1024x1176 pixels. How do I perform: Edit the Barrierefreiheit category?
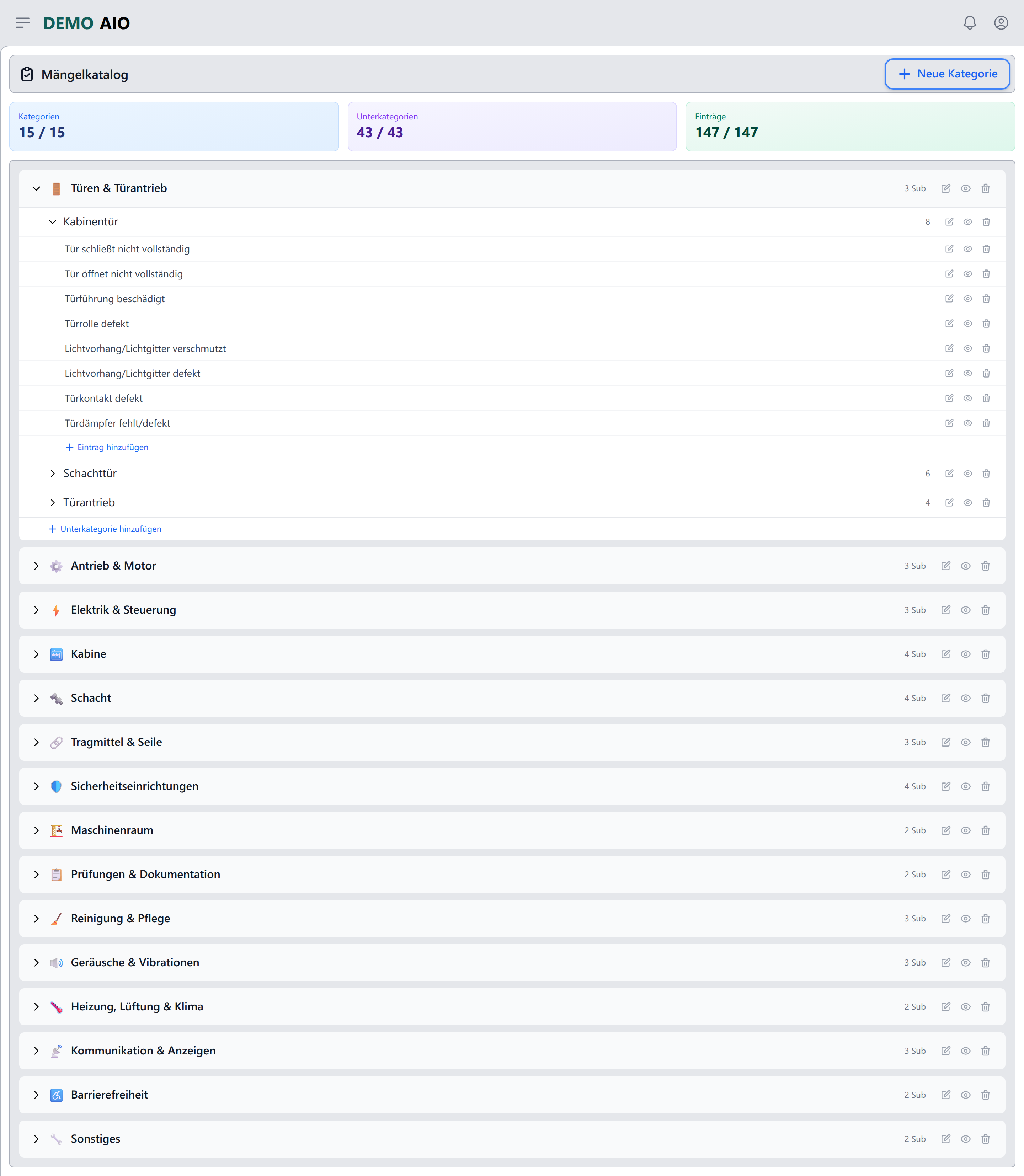coord(946,1095)
